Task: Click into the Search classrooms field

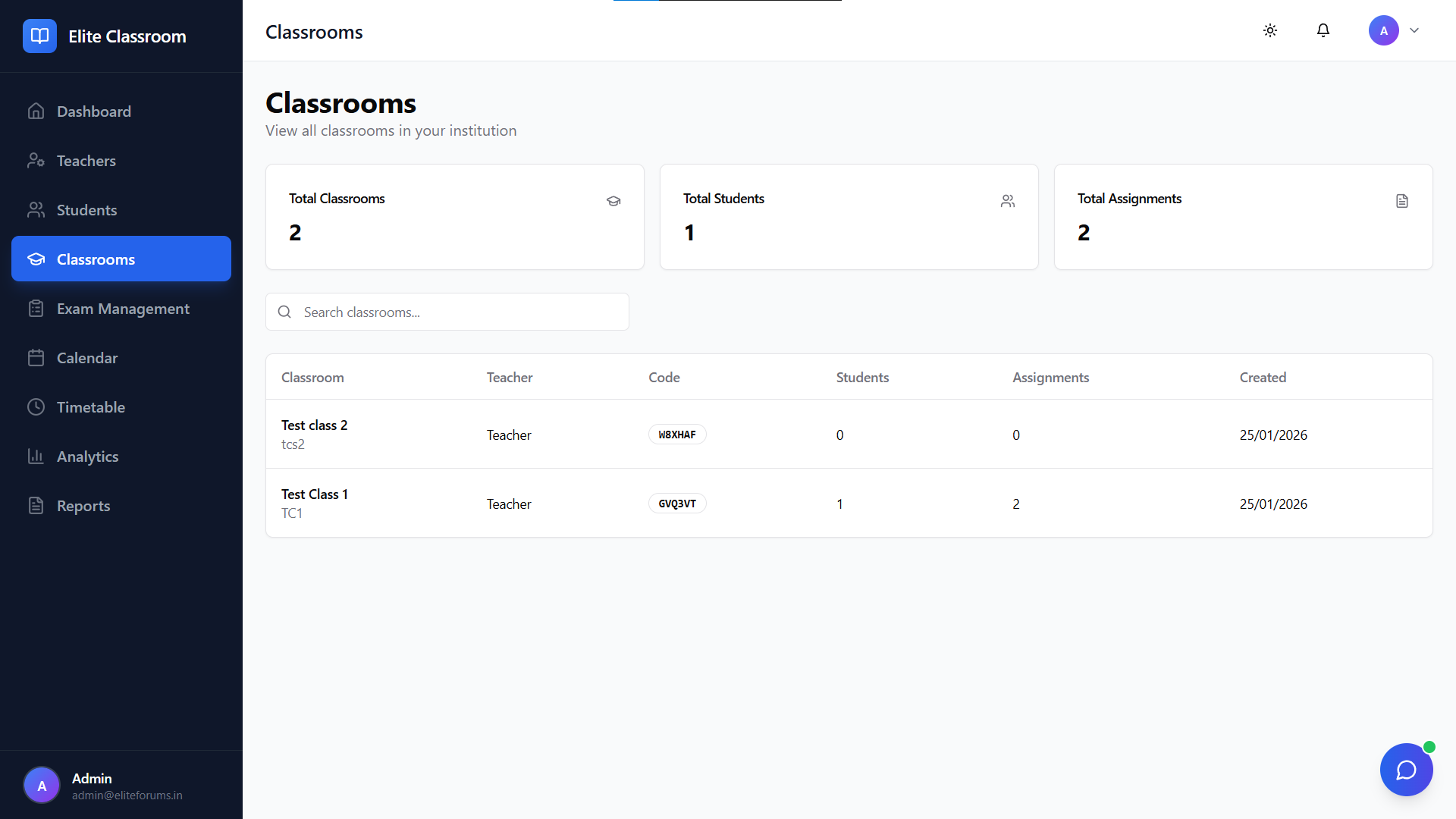Action: coord(455,312)
